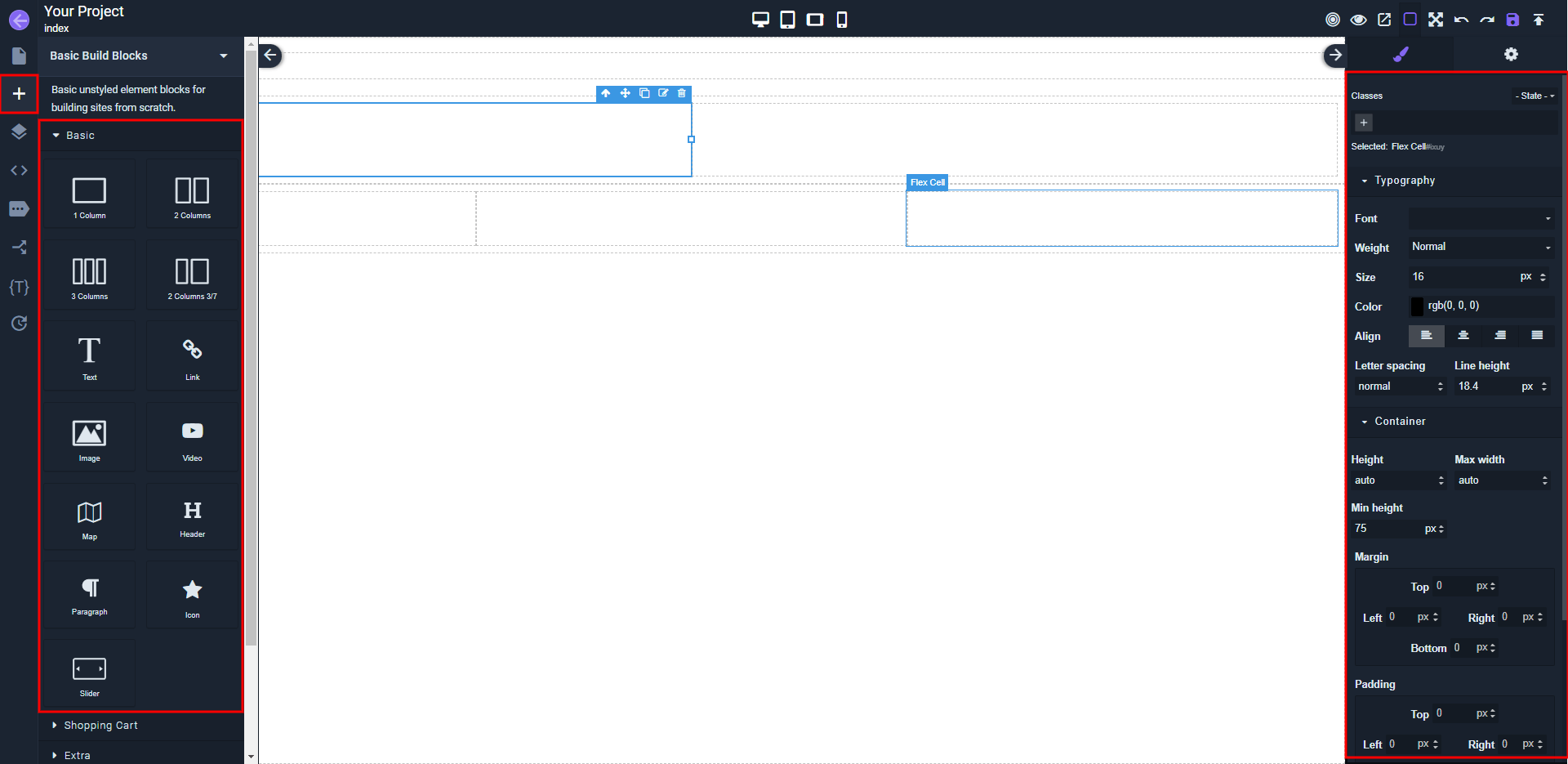This screenshot has width=1568, height=764.
Task: Open the Style Manager brush tab
Action: pos(1401,54)
